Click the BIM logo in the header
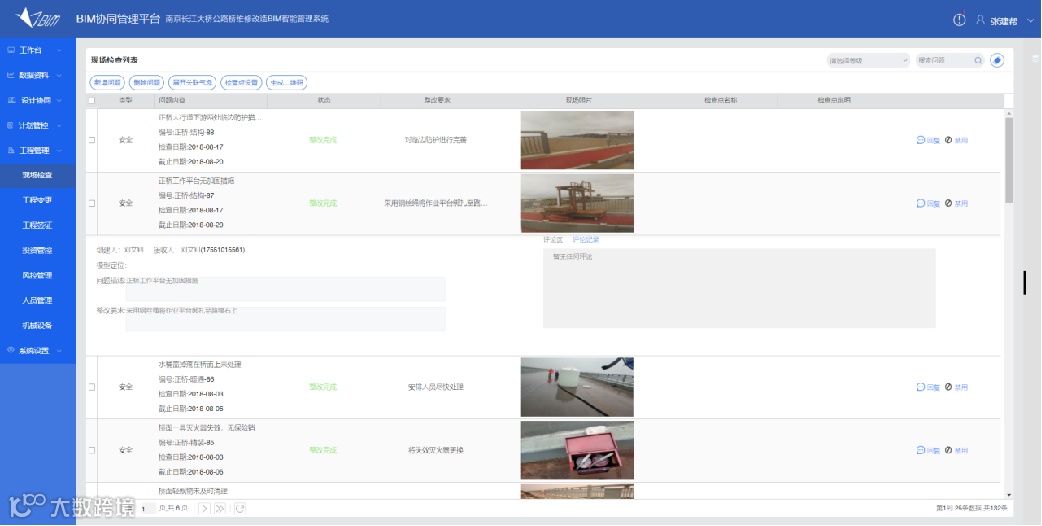 click(38, 19)
